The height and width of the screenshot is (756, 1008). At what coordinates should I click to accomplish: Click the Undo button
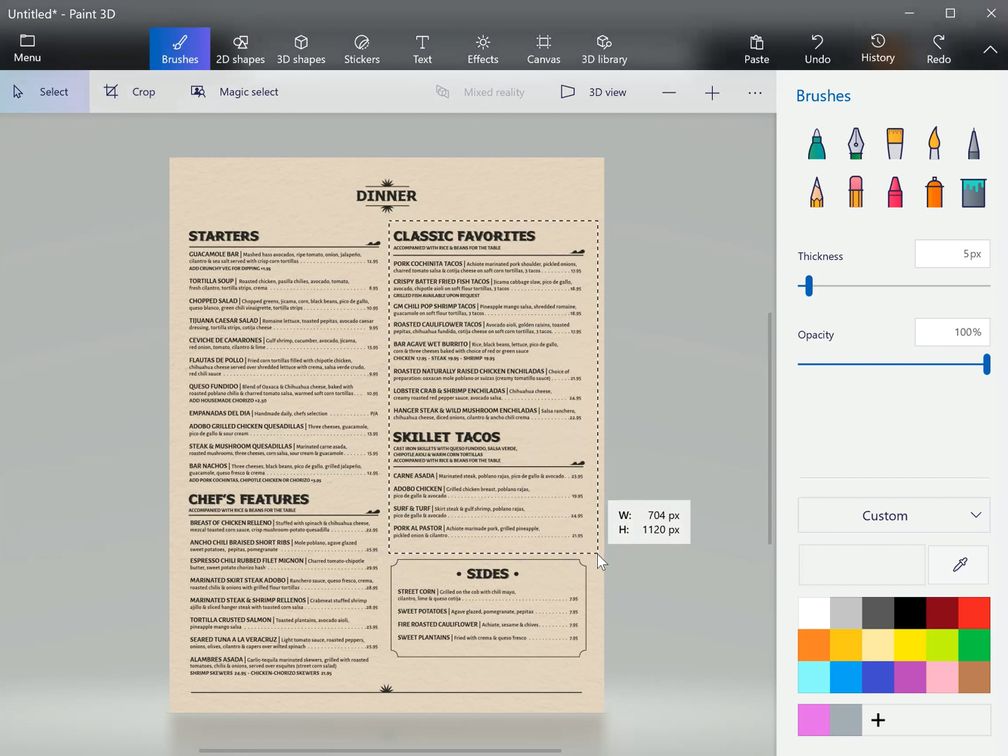pyautogui.click(x=817, y=48)
